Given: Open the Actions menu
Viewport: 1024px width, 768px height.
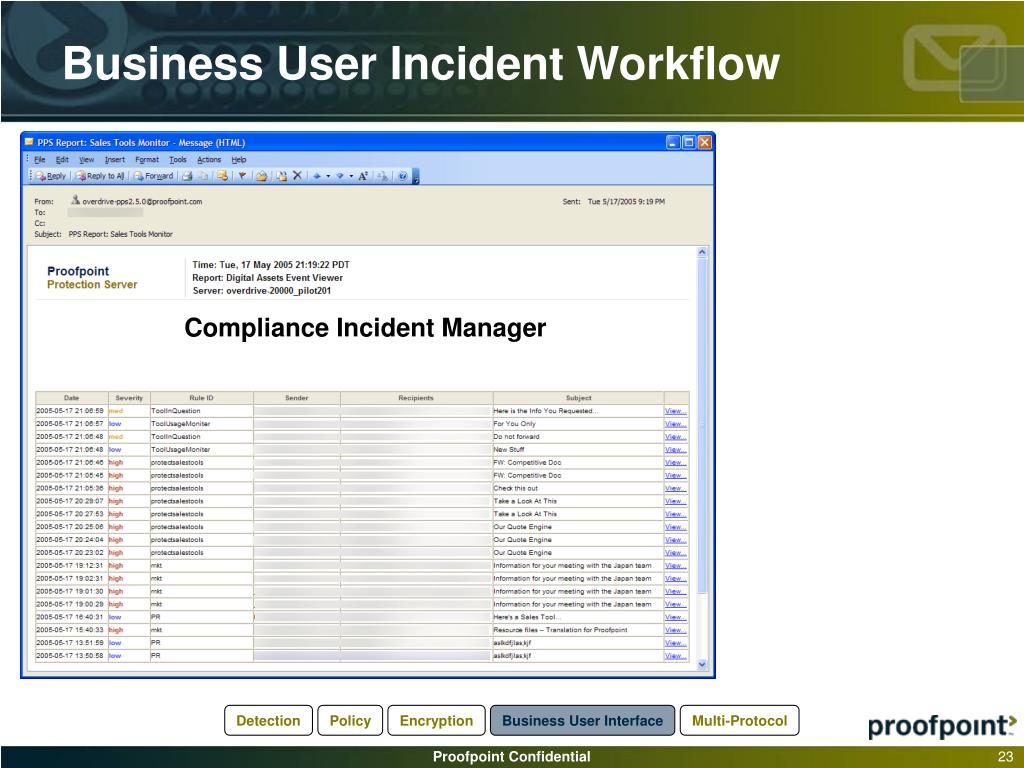Looking at the screenshot, I should click(x=209, y=159).
